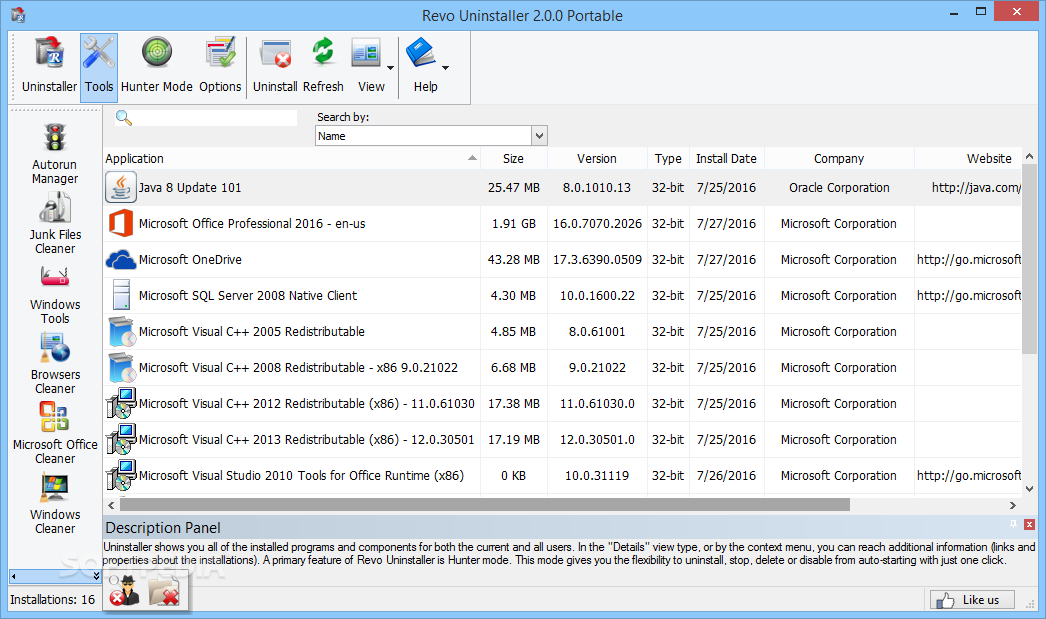Select Visual Studio 2010 Tools Runtime icon
Screen dimensions: 1046x619
121,476
